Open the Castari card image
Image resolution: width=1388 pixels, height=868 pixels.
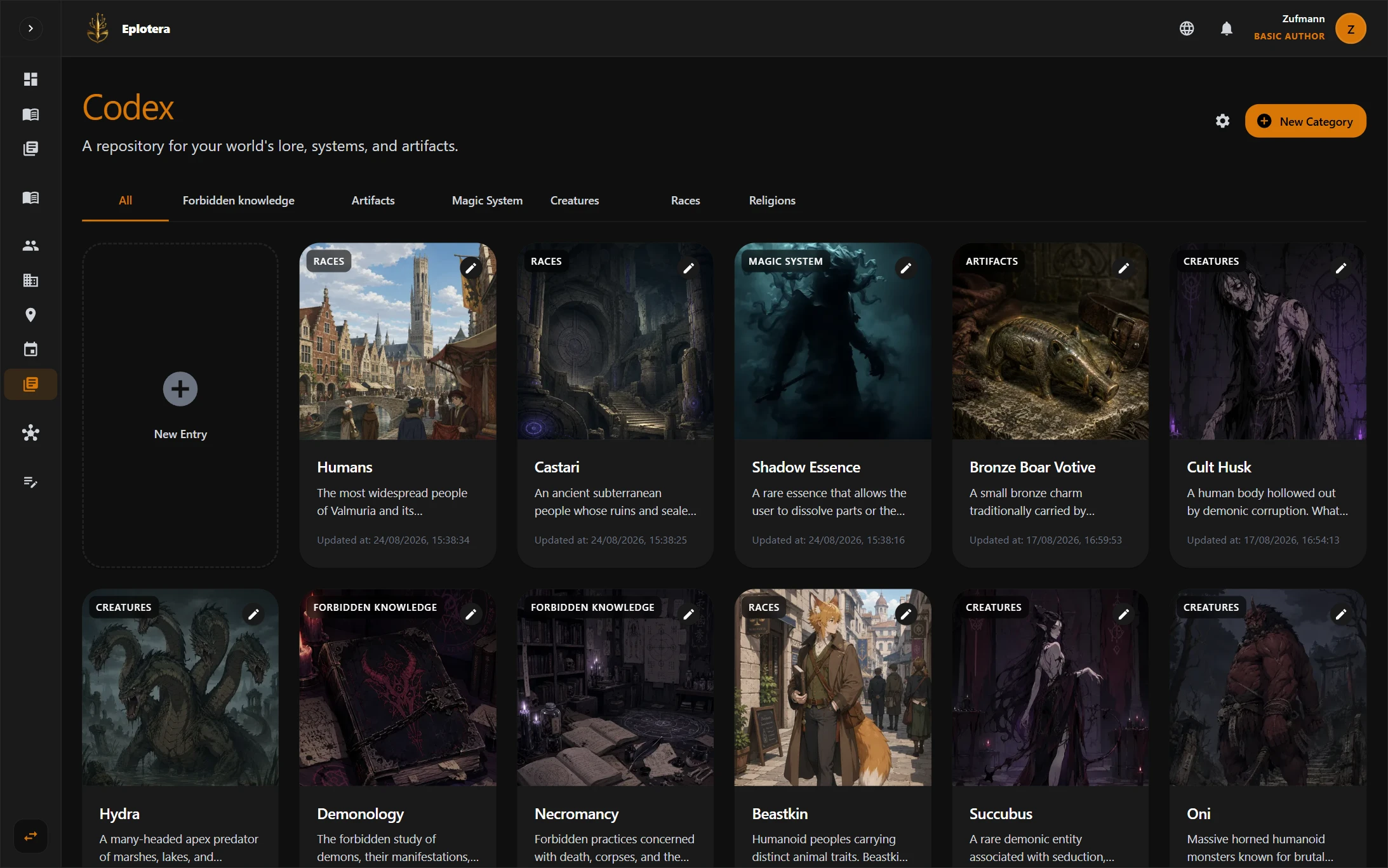tap(615, 342)
